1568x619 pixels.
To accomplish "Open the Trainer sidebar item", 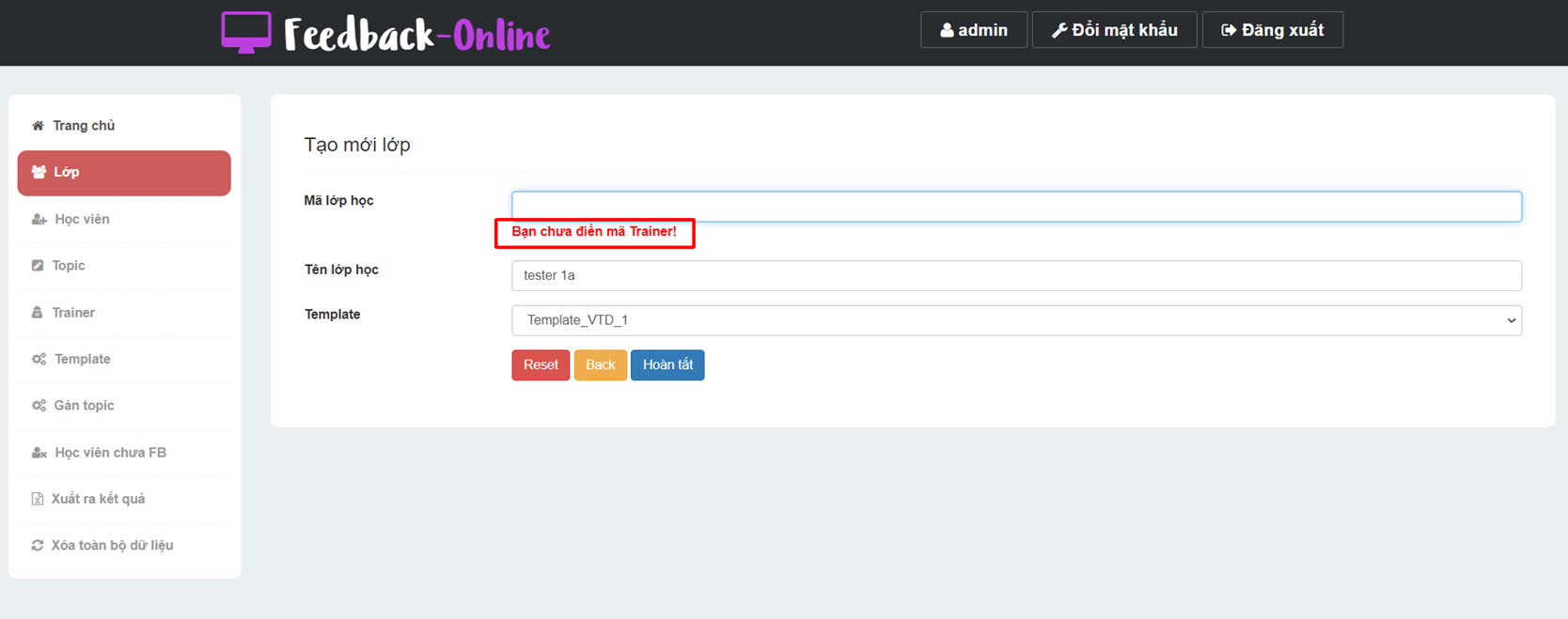I will pyautogui.click(x=124, y=313).
